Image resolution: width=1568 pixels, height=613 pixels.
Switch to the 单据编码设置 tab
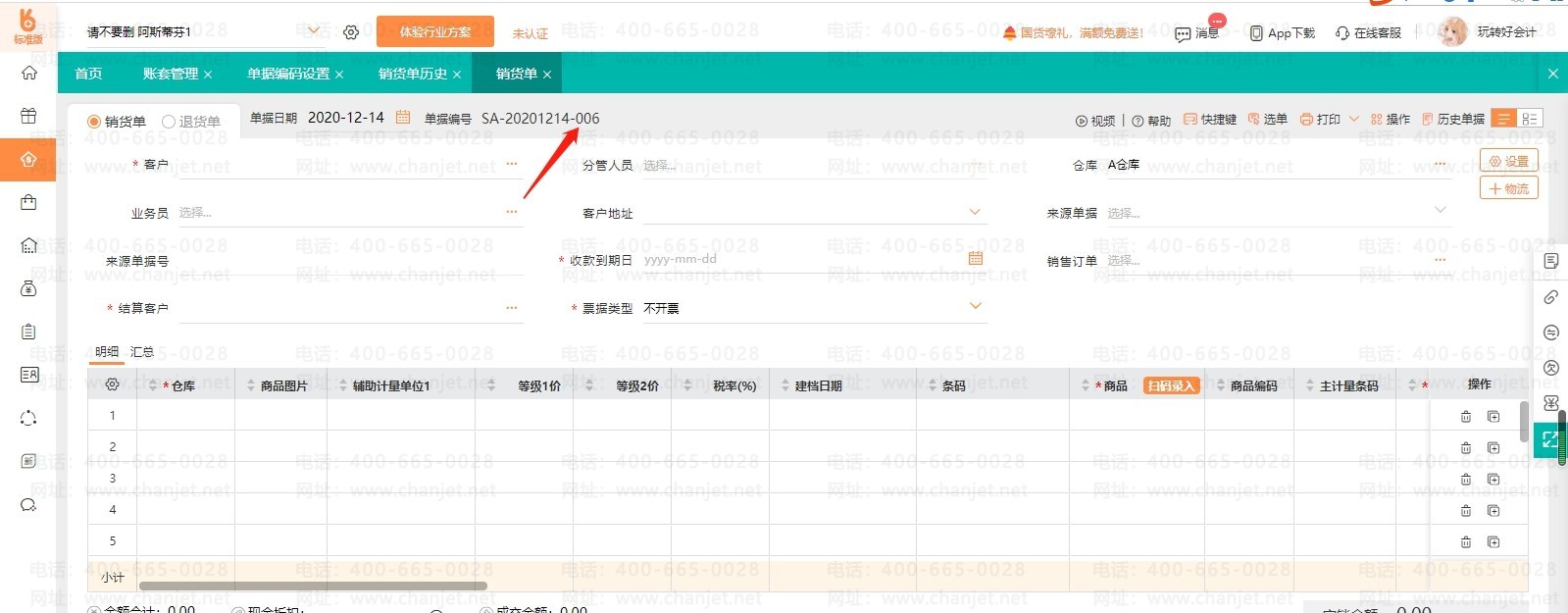(288, 74)
